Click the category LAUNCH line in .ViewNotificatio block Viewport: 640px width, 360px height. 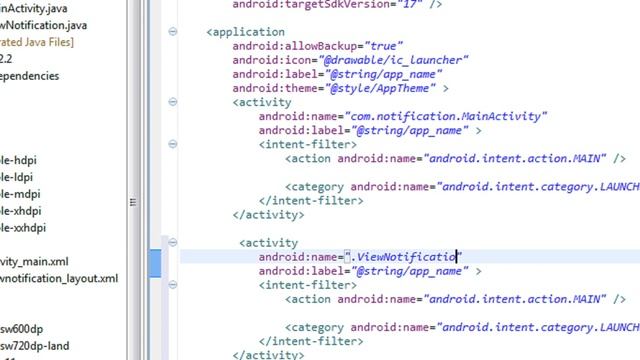point(462,327)
